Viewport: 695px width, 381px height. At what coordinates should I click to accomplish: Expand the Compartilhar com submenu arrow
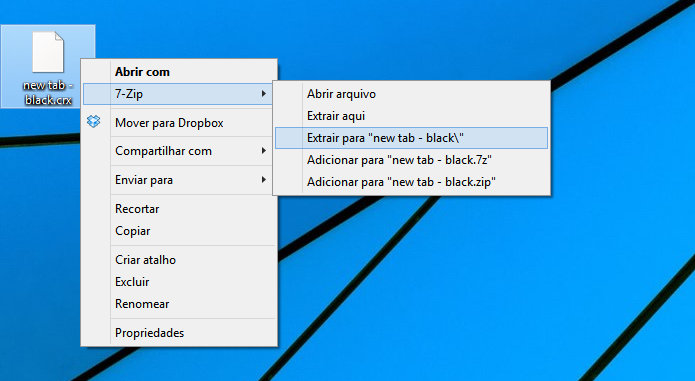(x=264, y=151)
